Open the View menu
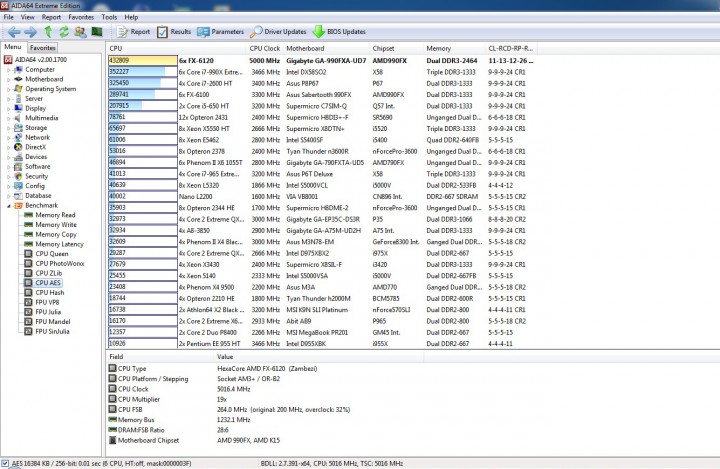Image resolution: width=720 pixels, height=469 pixels. [28, 17]
